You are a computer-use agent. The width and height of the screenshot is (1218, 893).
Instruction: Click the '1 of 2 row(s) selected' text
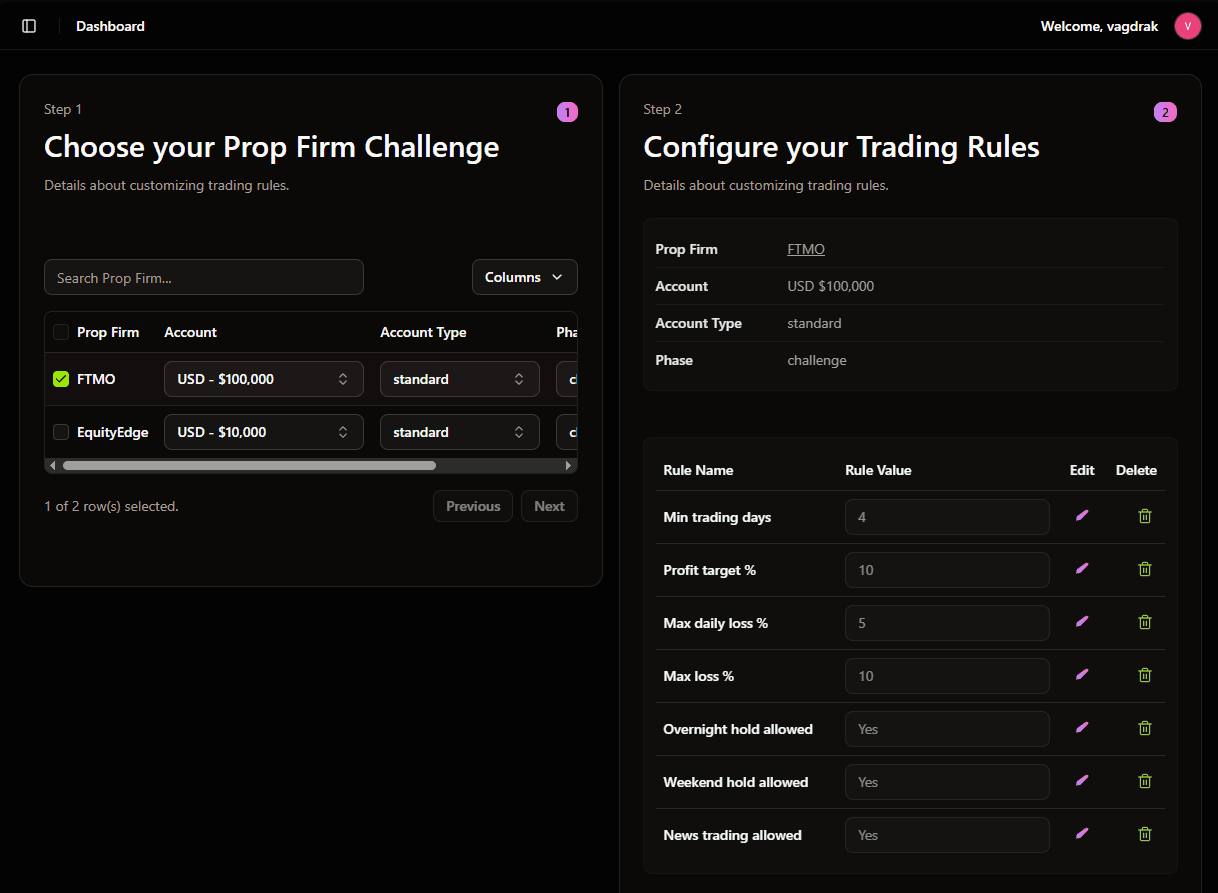point(111,506)
